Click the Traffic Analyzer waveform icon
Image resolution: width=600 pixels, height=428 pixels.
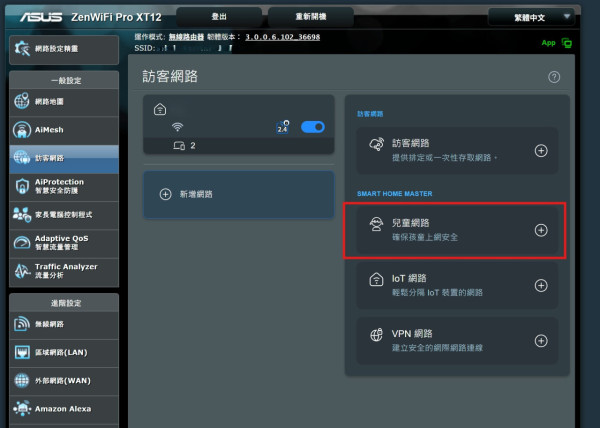[22, 271]
